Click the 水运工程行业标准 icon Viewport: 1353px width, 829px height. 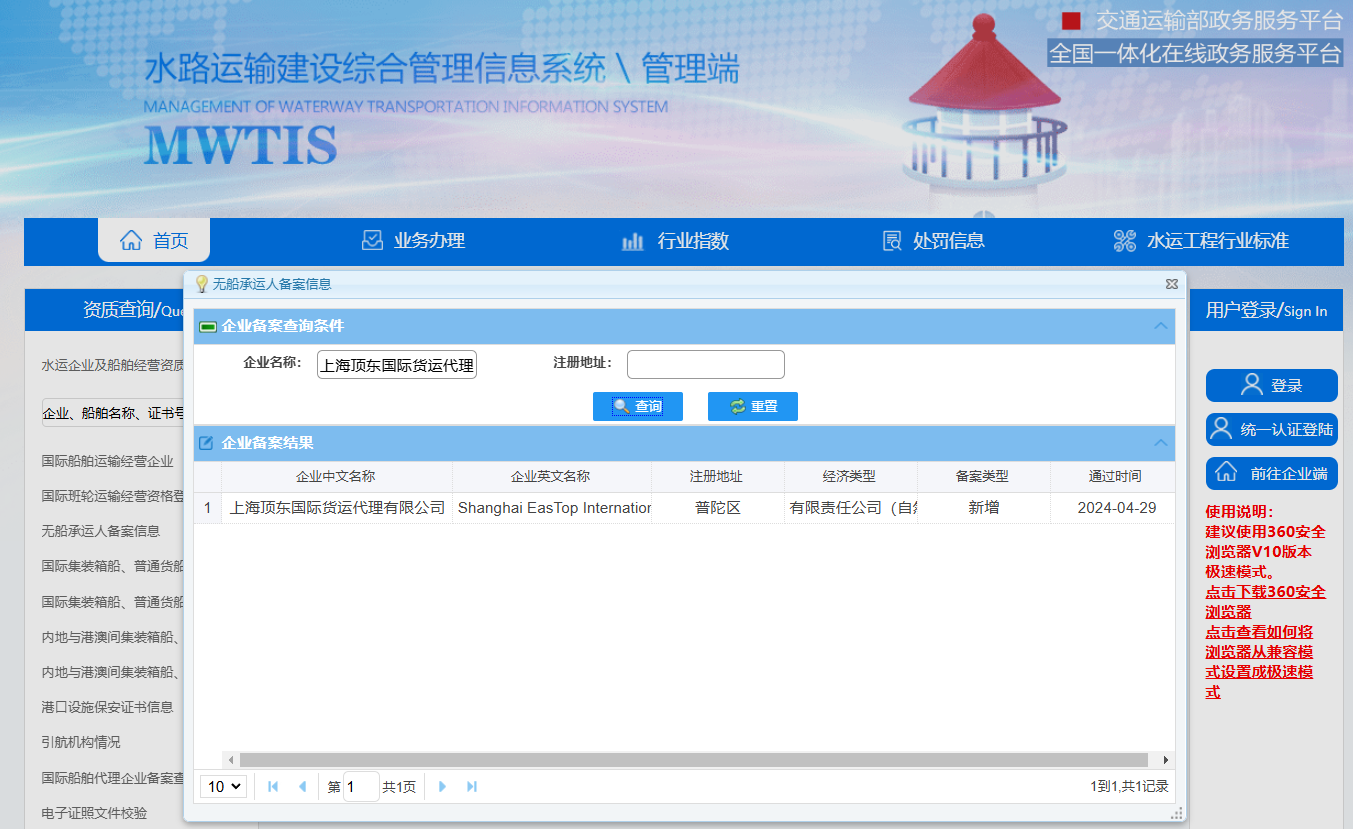point(1125,241)
